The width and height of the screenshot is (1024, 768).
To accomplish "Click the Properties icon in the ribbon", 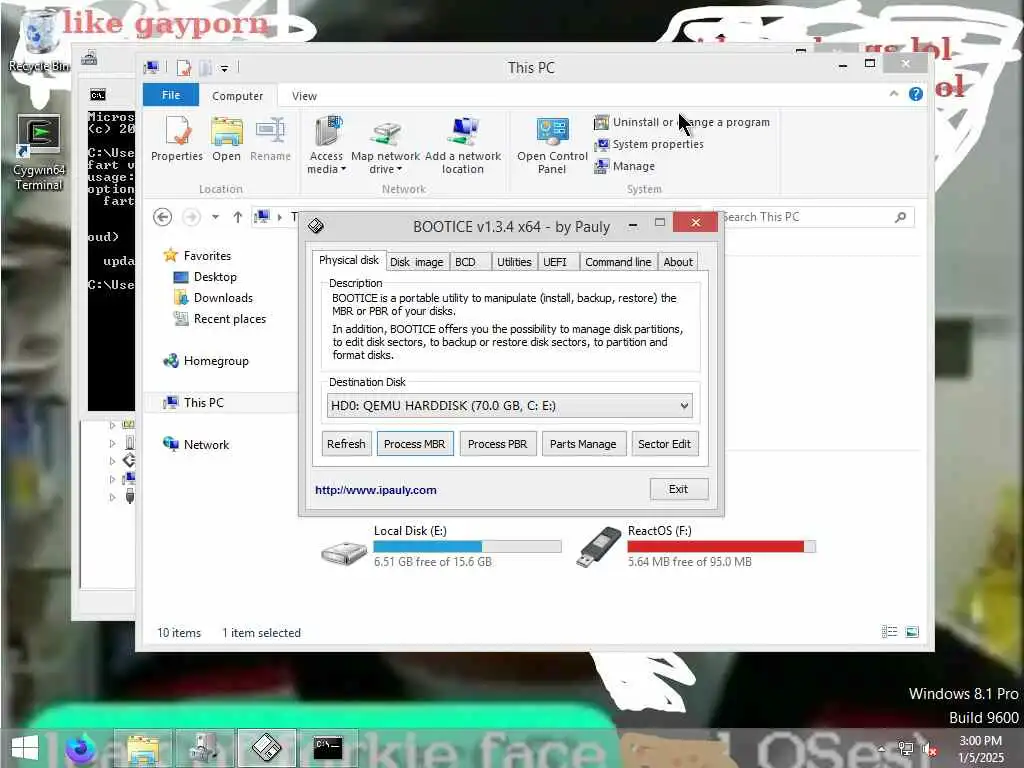I will click(177, 139).
